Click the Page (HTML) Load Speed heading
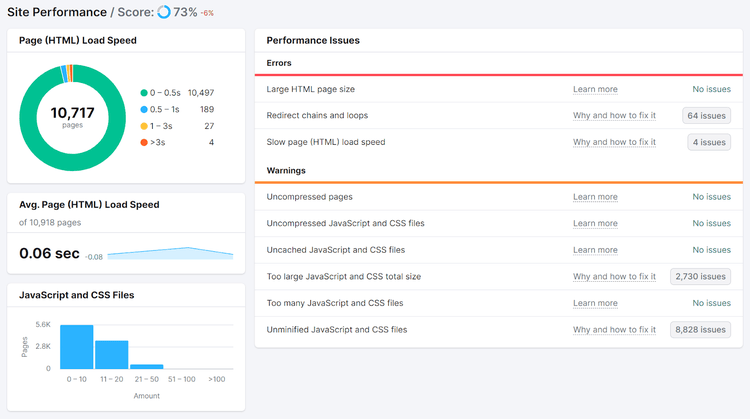This screenshot has height=419, width=750. coord(78,41)
